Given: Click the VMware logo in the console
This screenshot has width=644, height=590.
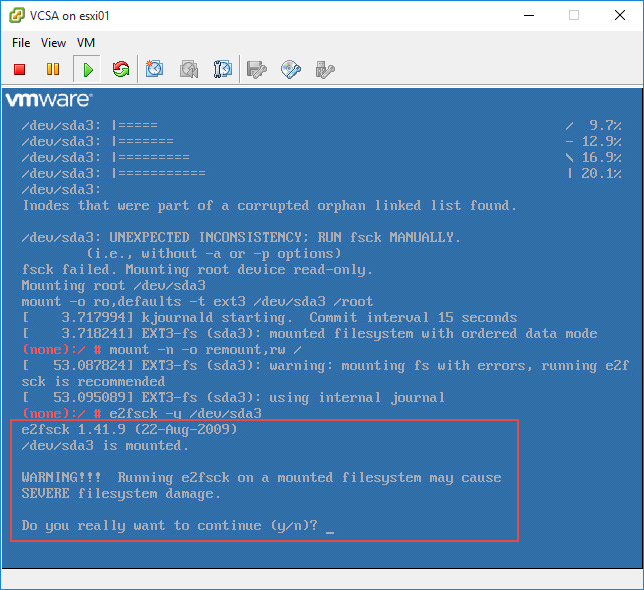Looking at the screenshot, I should [49, 100].
